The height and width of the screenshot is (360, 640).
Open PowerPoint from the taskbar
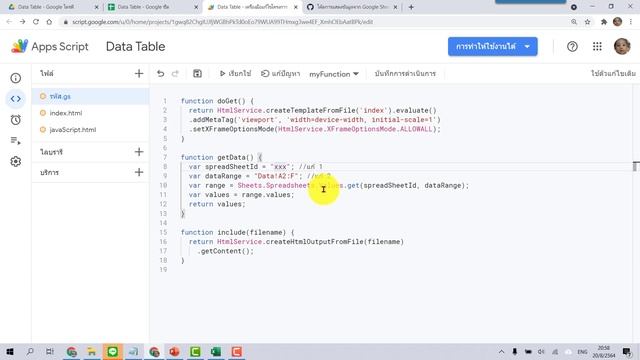click(175, 351)
